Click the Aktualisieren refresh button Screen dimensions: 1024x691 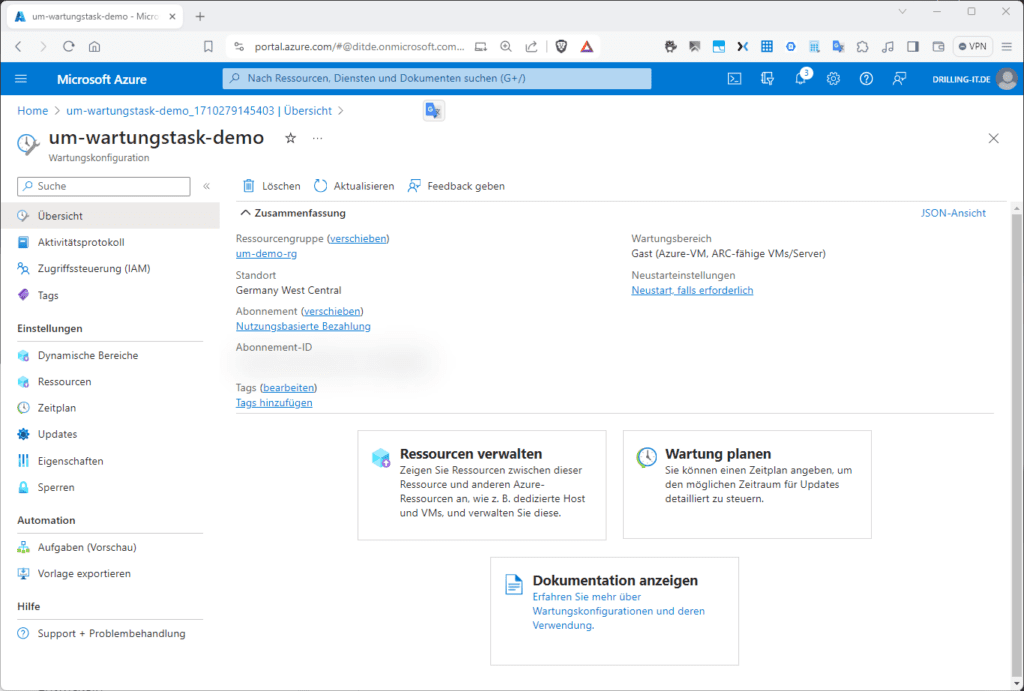[354, 186]
